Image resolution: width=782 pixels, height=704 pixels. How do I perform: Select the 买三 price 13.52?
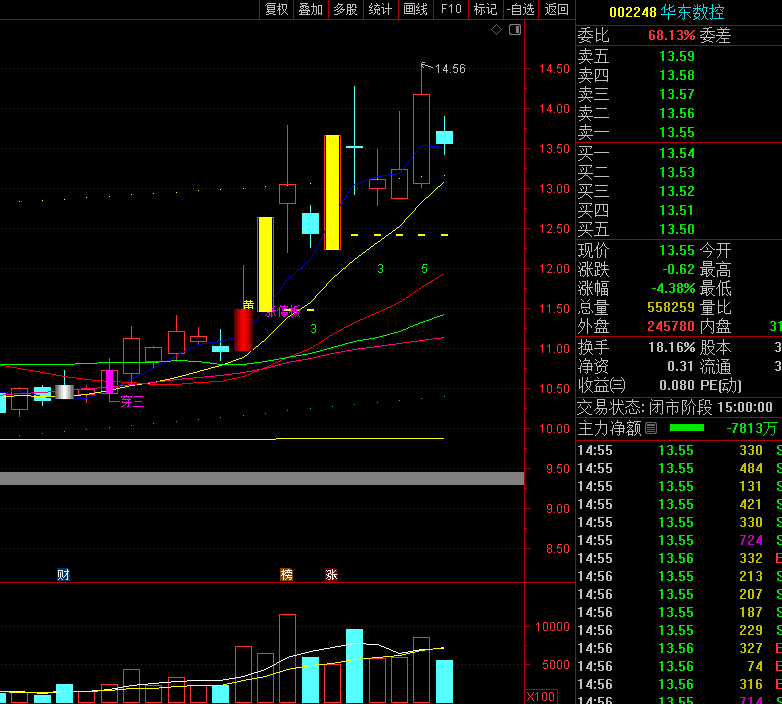point(677,191)
